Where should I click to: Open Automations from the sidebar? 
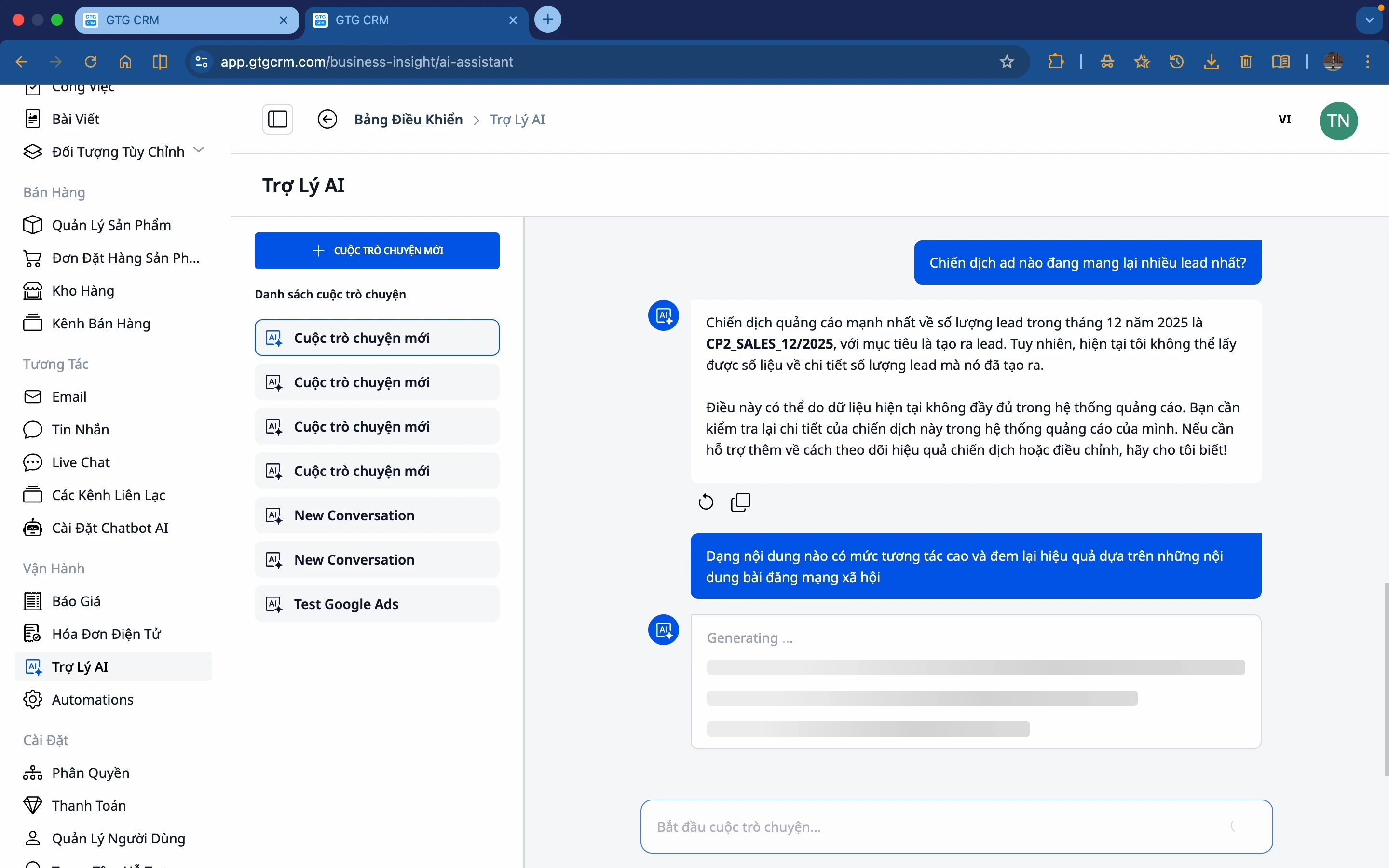[x=93, y=699]
